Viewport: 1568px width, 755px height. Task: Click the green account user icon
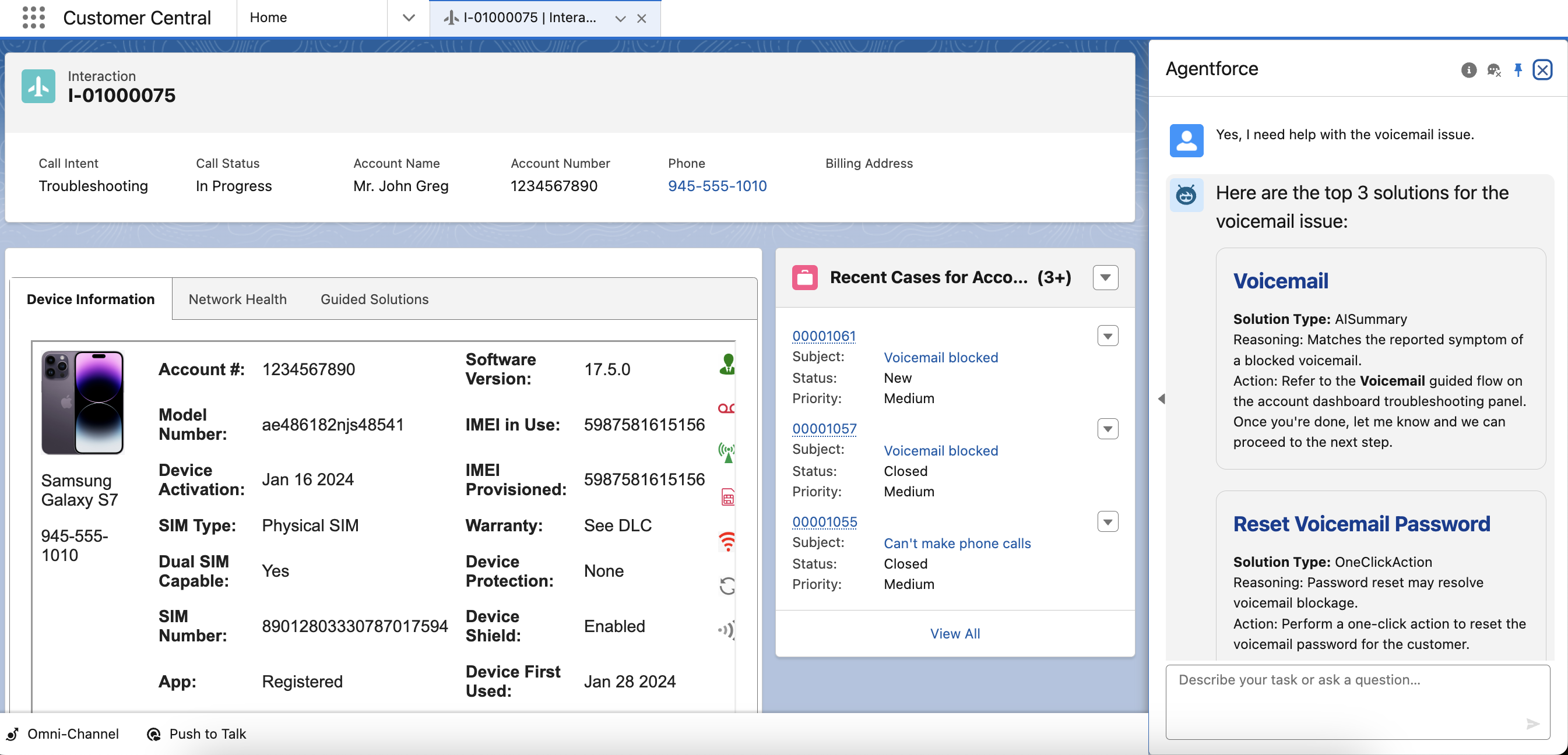point(727,364)
